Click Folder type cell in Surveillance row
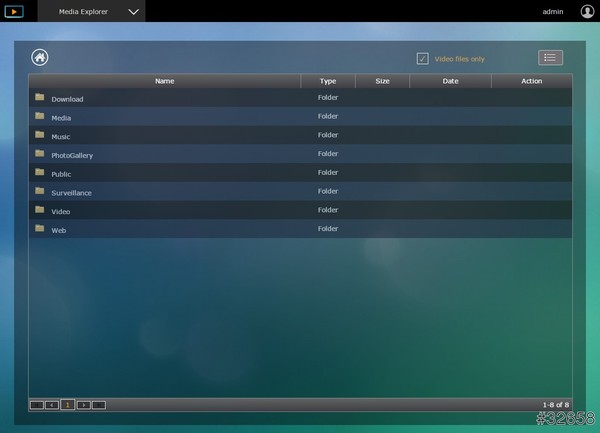Viewport: 600px width, 433px height. 328,191
